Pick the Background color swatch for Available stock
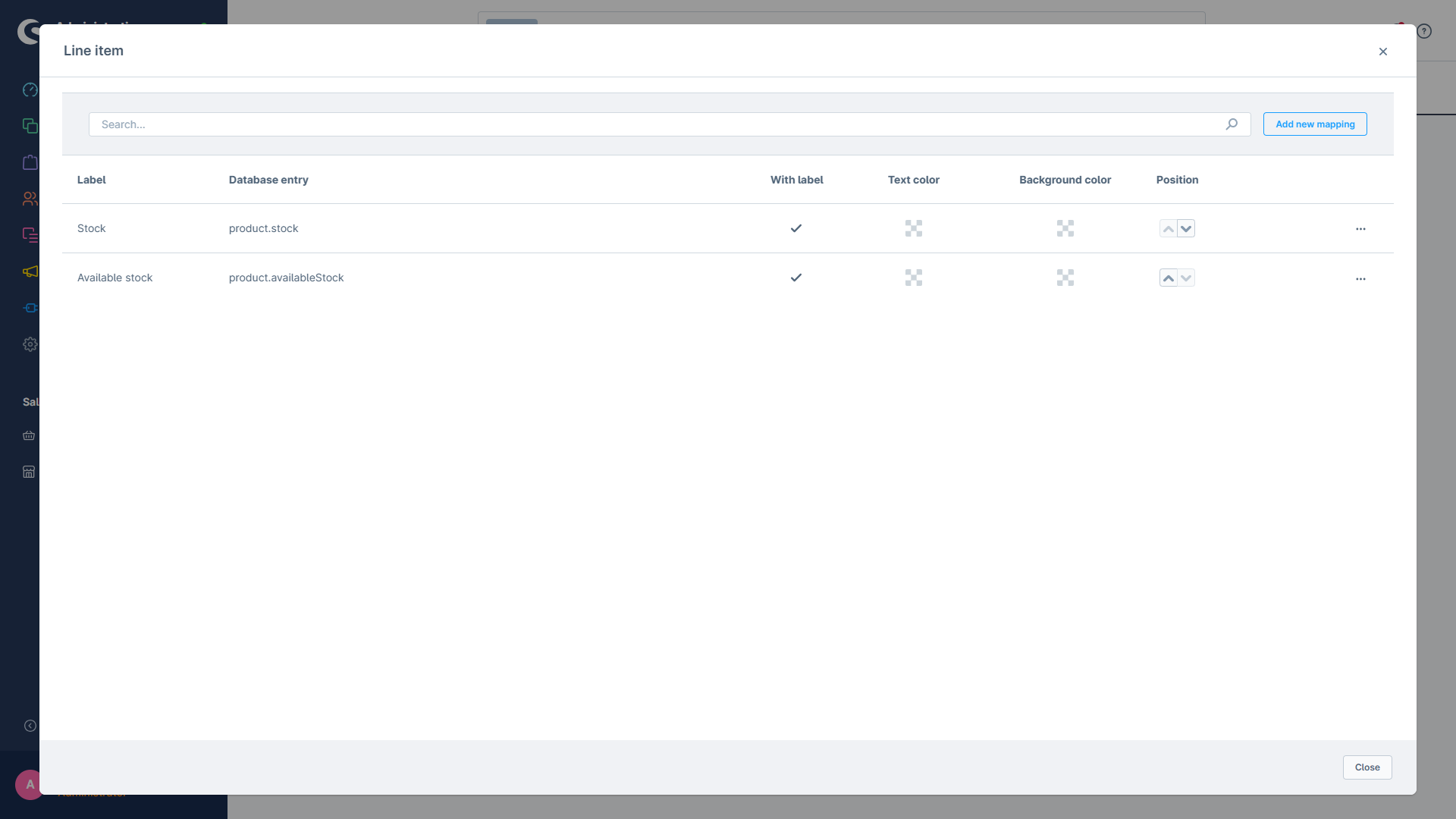The height and width of the screenshot is (819, 1456). click(1065, 278)
